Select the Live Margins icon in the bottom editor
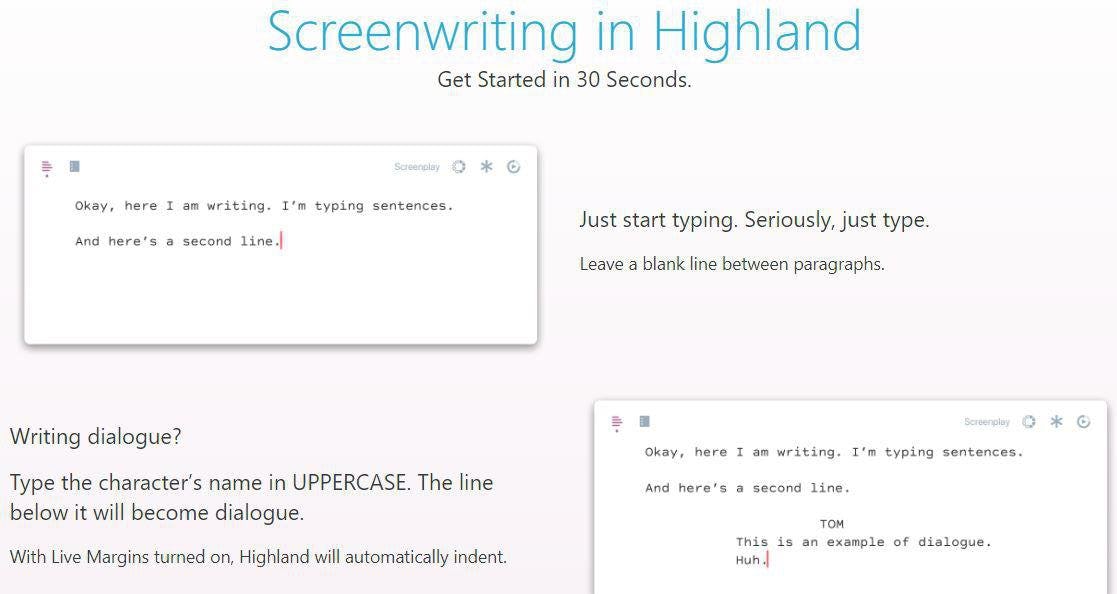This screenshot has height=594, width=1117. 616,423
